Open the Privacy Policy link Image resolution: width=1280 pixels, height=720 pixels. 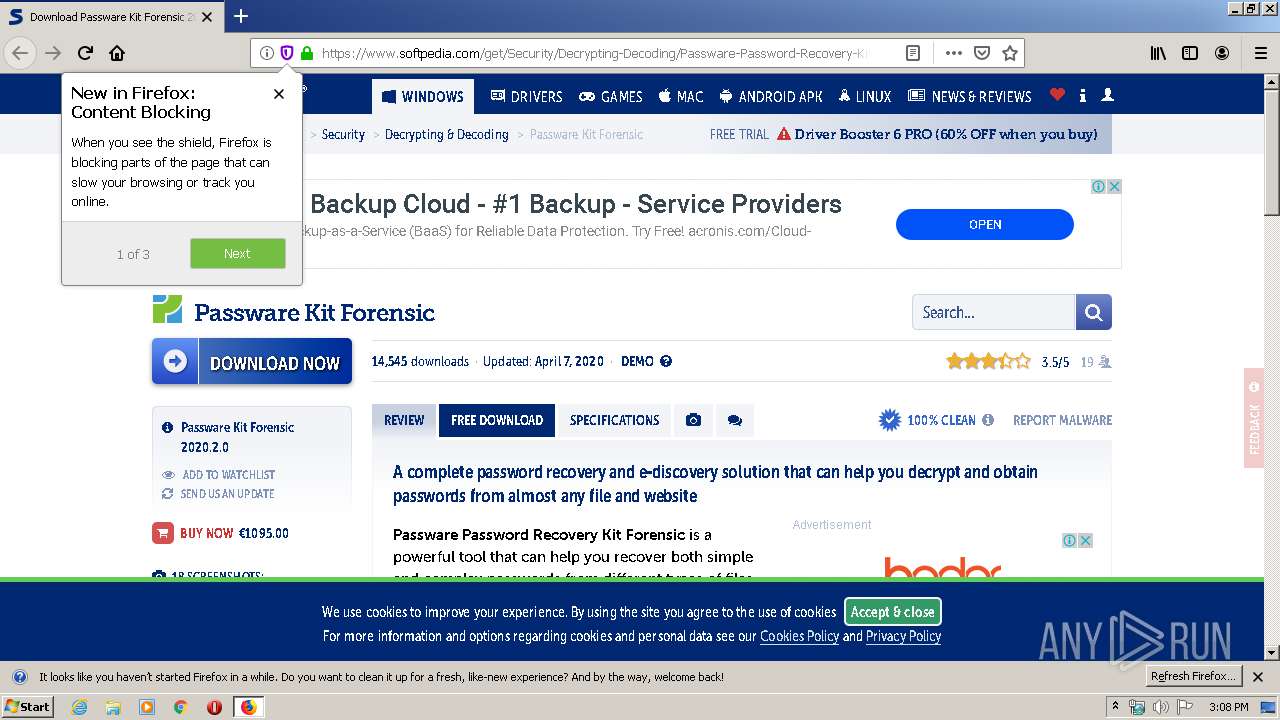pos(903,636)
